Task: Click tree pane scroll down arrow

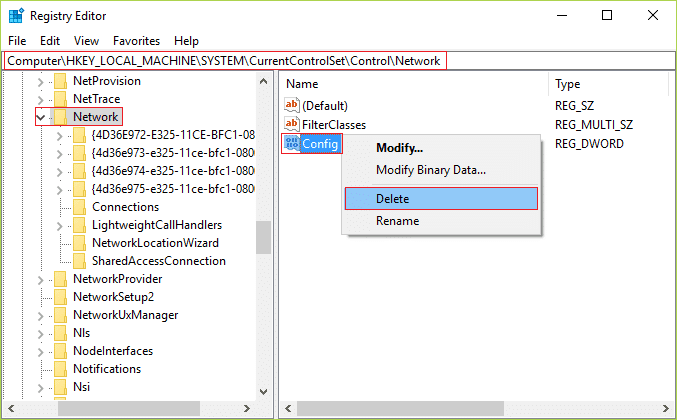Action: (263, 392)
